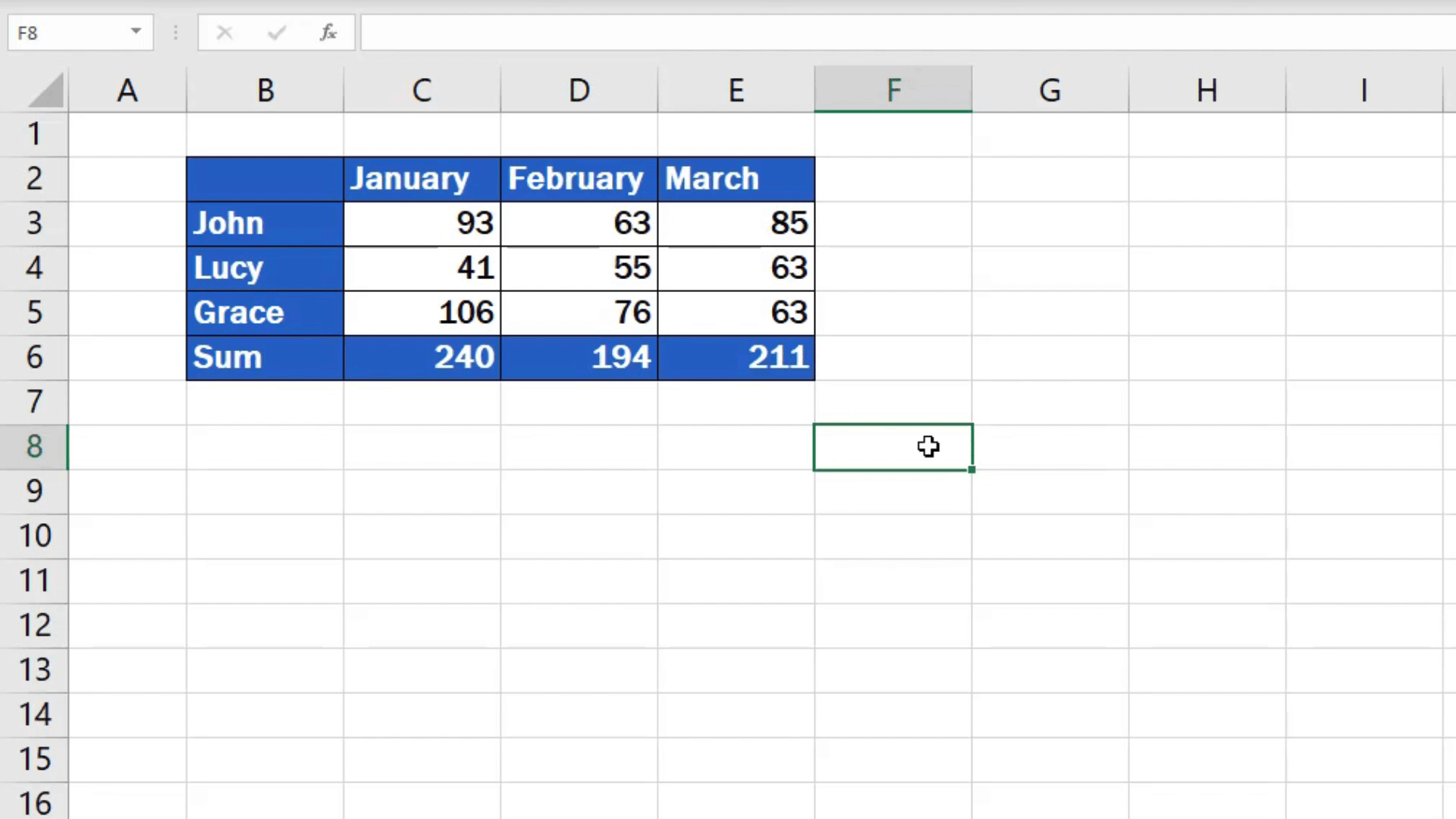
Task: Click the Insert Function (fx) icon
Action: click(328, 32)
